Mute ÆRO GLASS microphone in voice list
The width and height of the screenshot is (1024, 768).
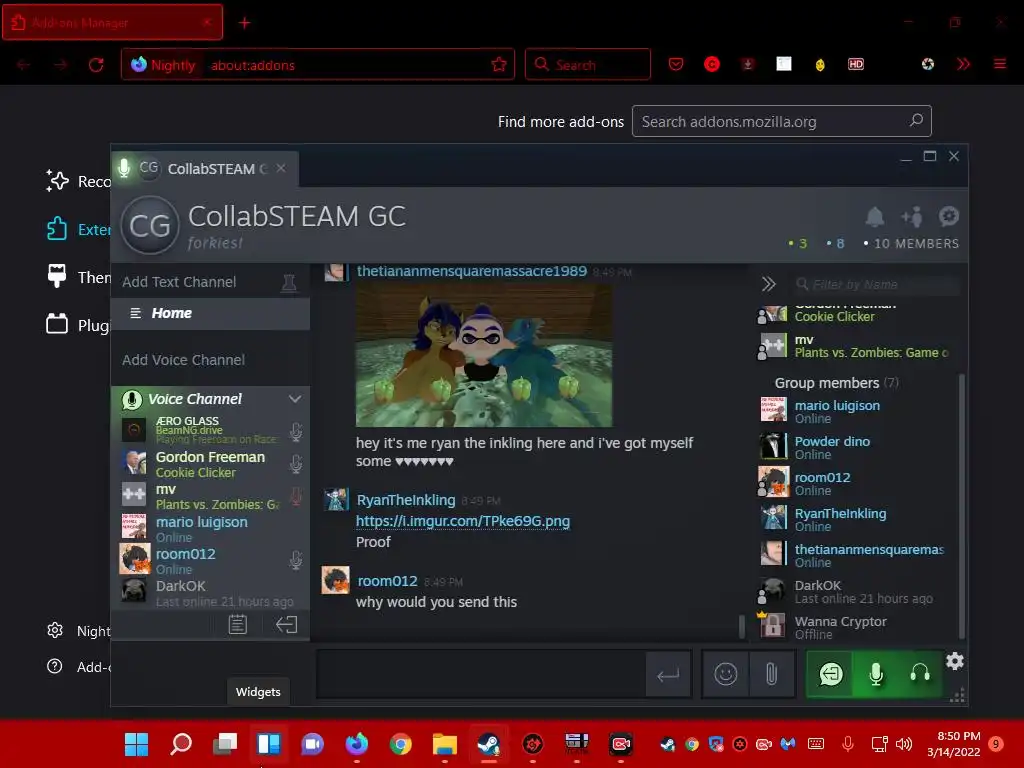[296, 432]
